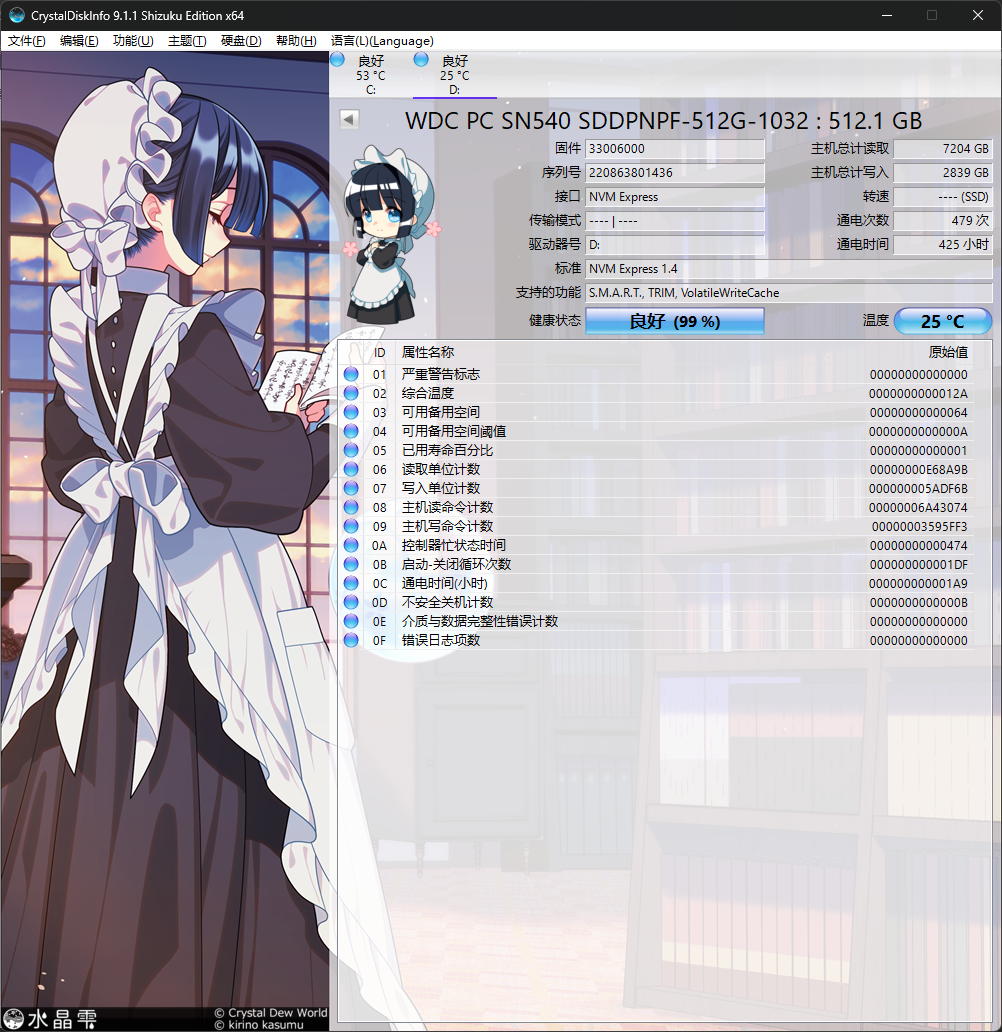Image resolution: width=1002 pixels, height=1032 pixels.
Task: Switch to the D: drive tab
Action: 454,75
